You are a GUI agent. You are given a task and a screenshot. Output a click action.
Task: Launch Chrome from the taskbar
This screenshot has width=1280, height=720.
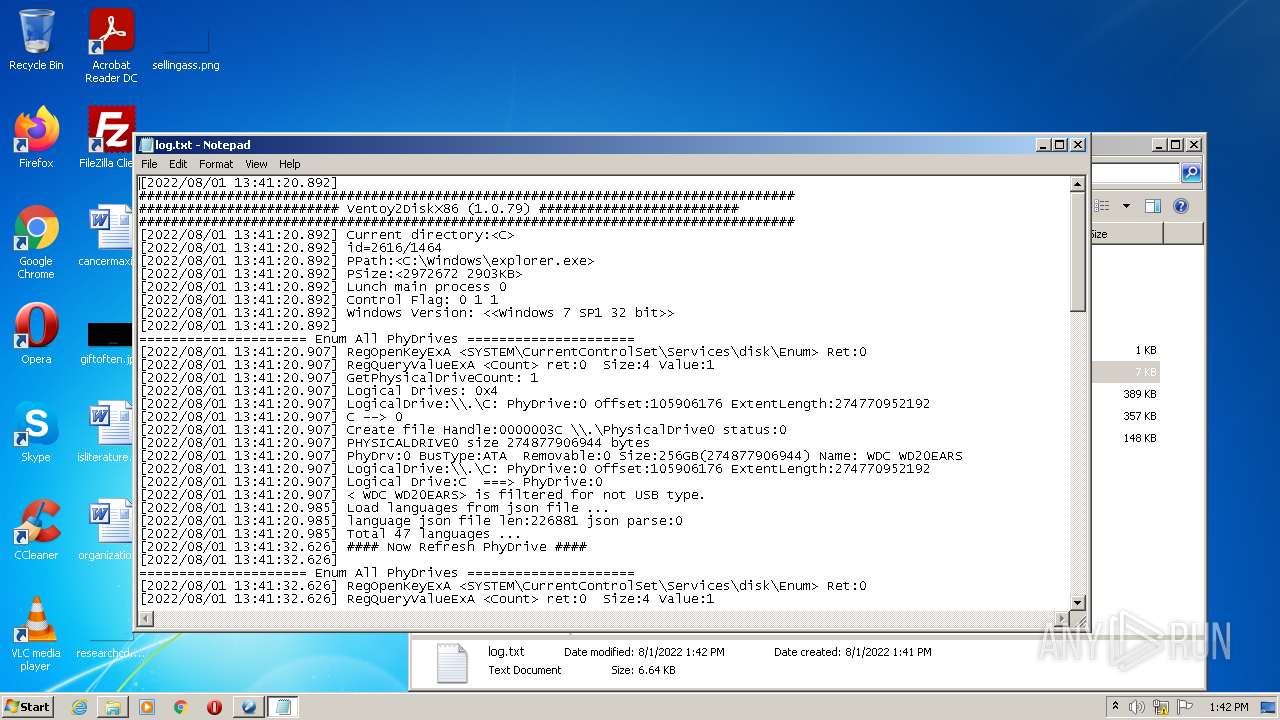[x=181, y=707]
